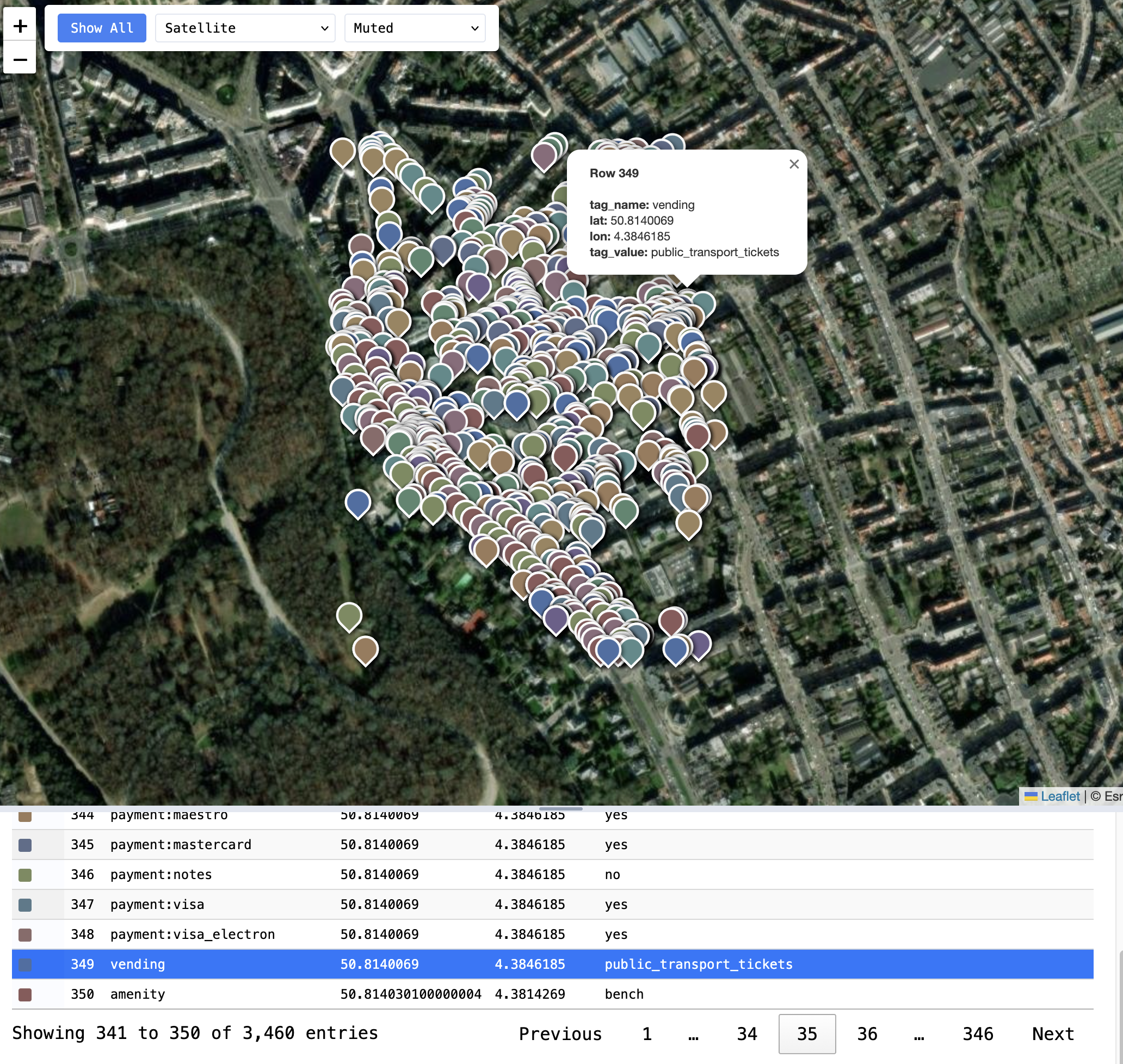Click the topmost-left tan marker of the cluster

tap(343, 151)
